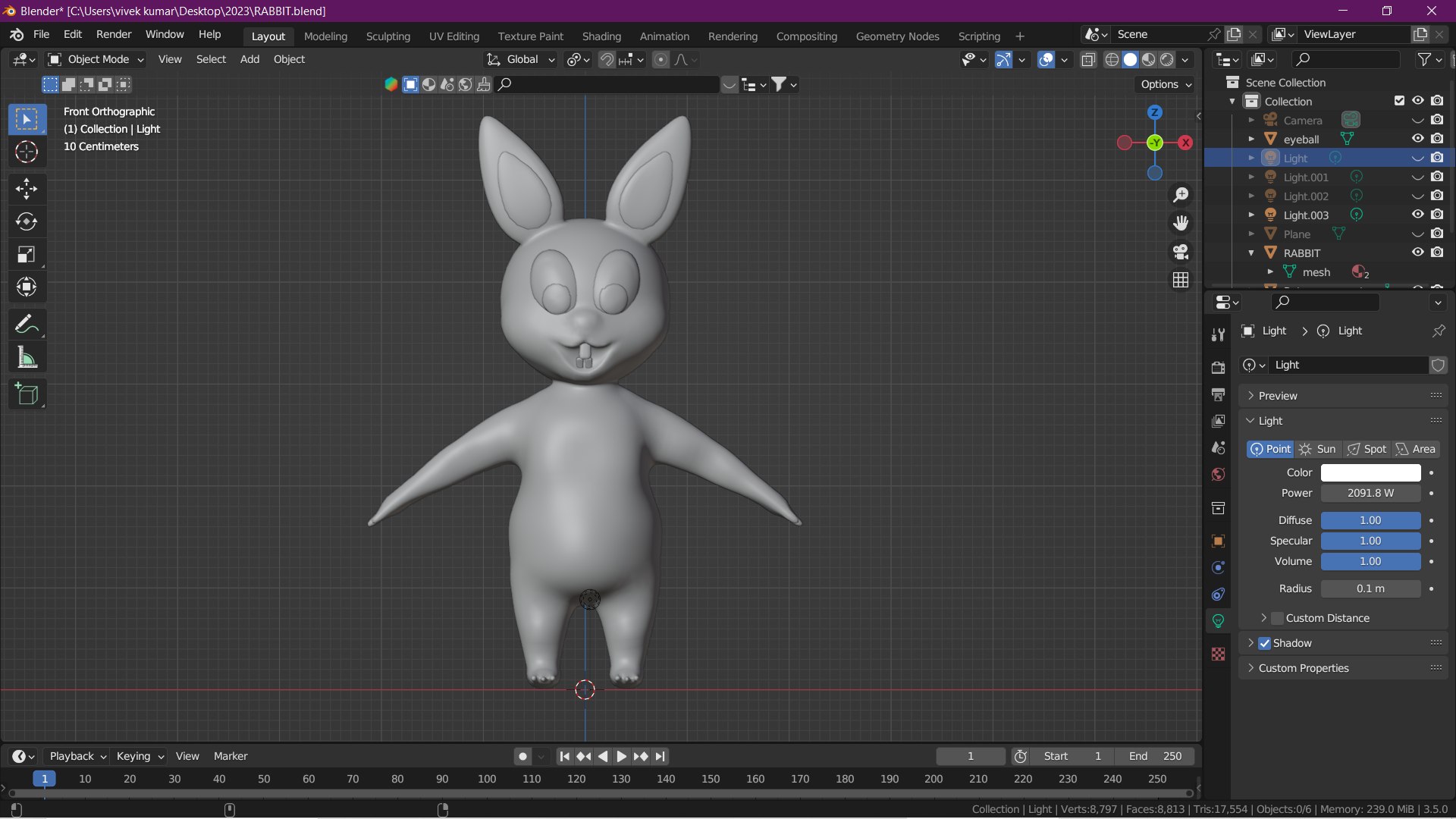Toggle visibility eye of eyeball object

[x=1417, y=139]
